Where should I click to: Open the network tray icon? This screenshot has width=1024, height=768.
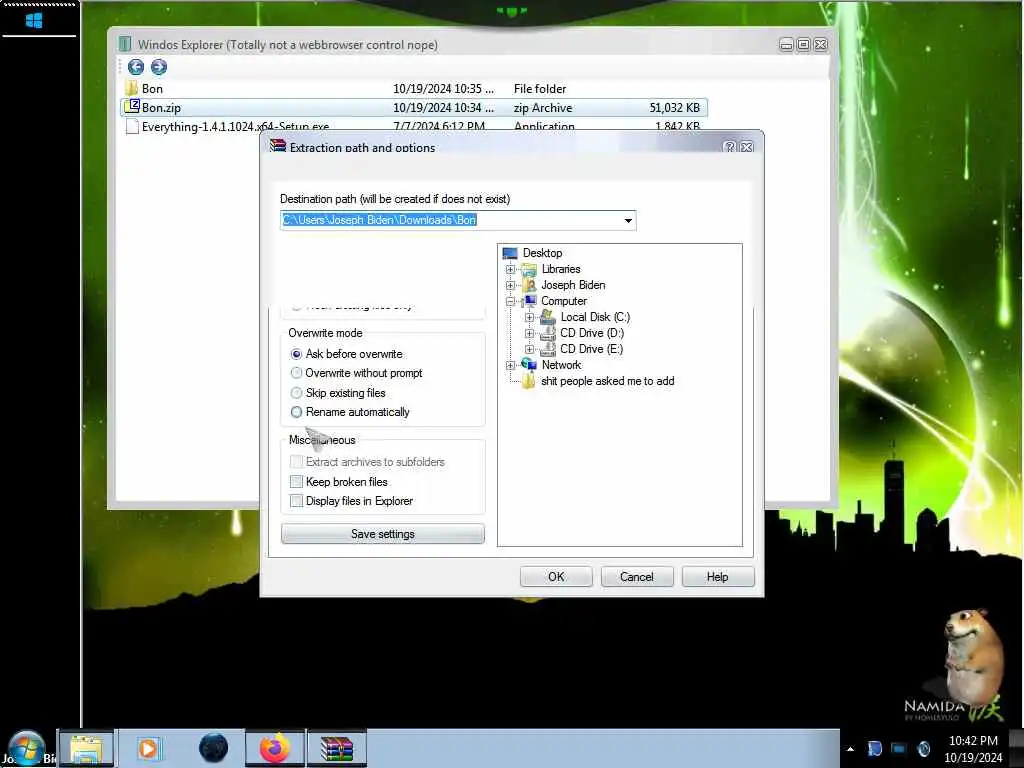(899, 748)
